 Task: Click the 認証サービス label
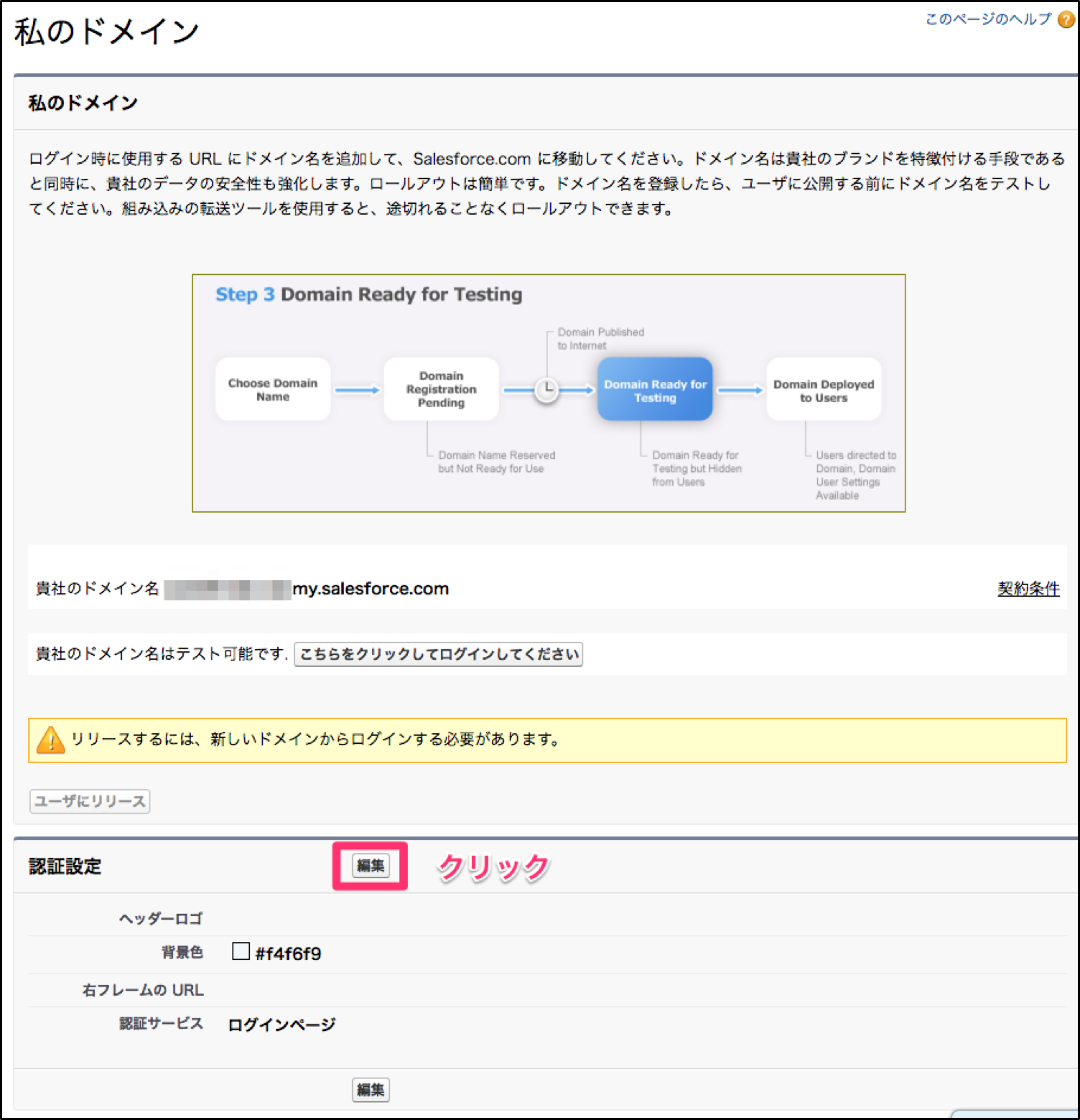[x=161, y=1024]
